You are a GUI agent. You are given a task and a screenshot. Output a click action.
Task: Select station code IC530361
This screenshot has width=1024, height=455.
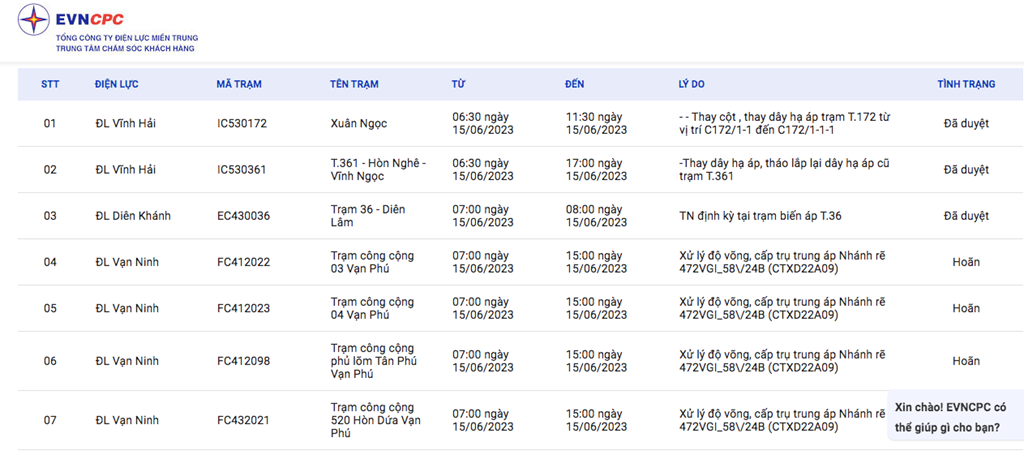(242, 170)
